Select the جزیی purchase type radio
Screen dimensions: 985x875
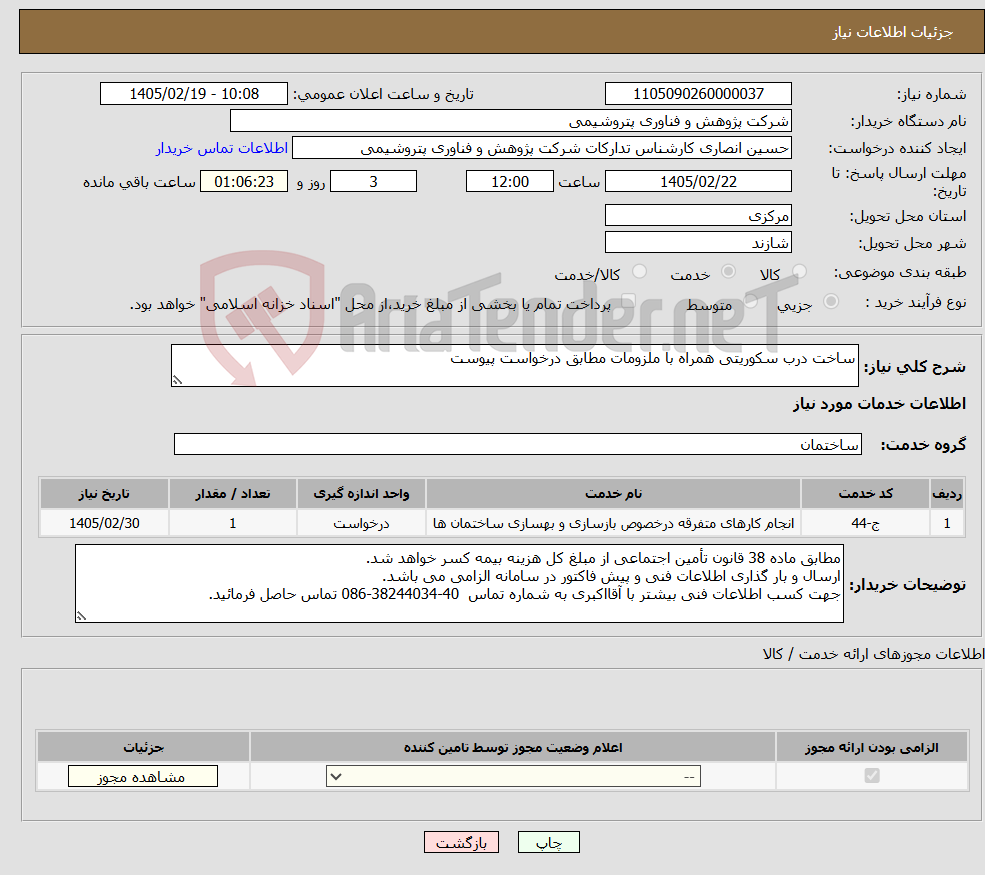coord(830,302)
